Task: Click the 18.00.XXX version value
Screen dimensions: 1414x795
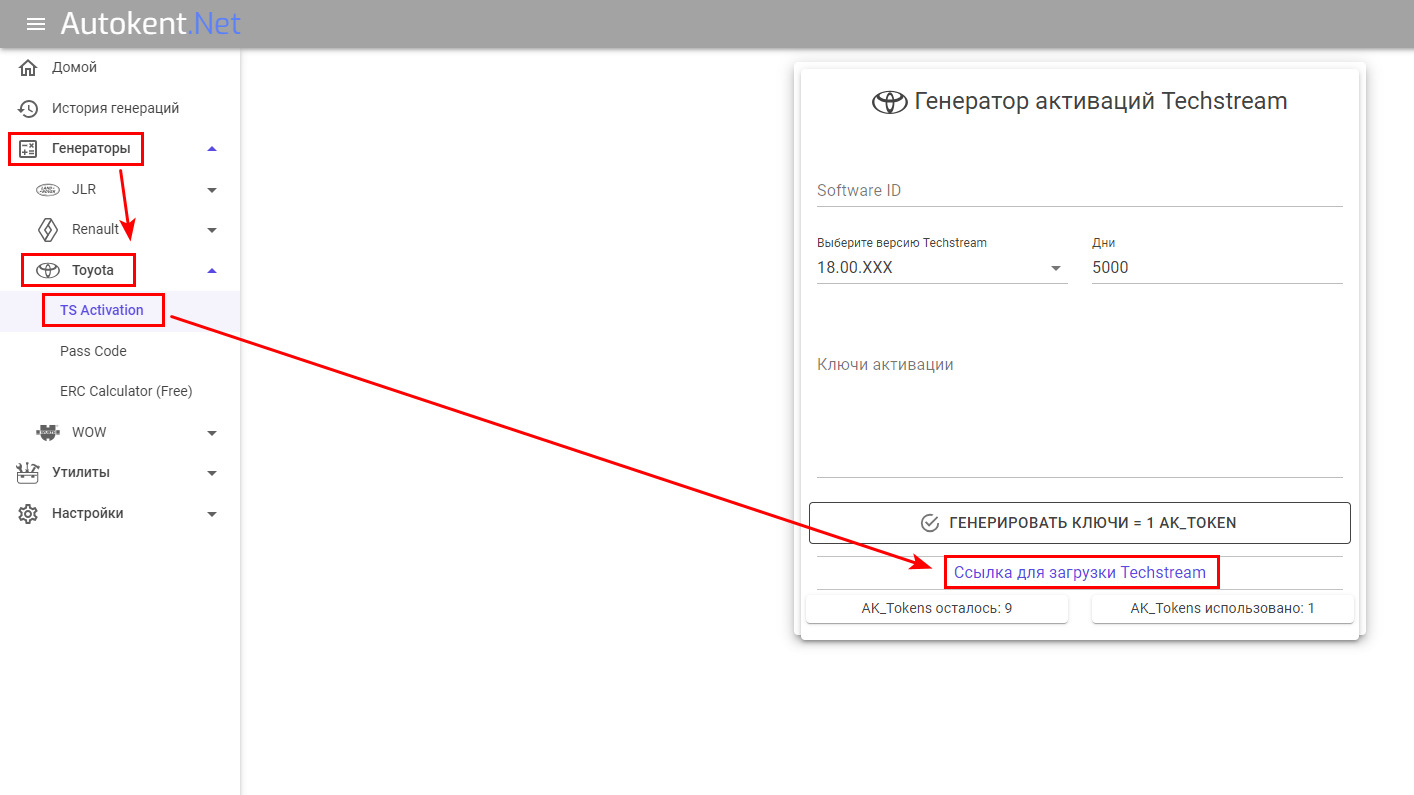Action: pos(855,268)
